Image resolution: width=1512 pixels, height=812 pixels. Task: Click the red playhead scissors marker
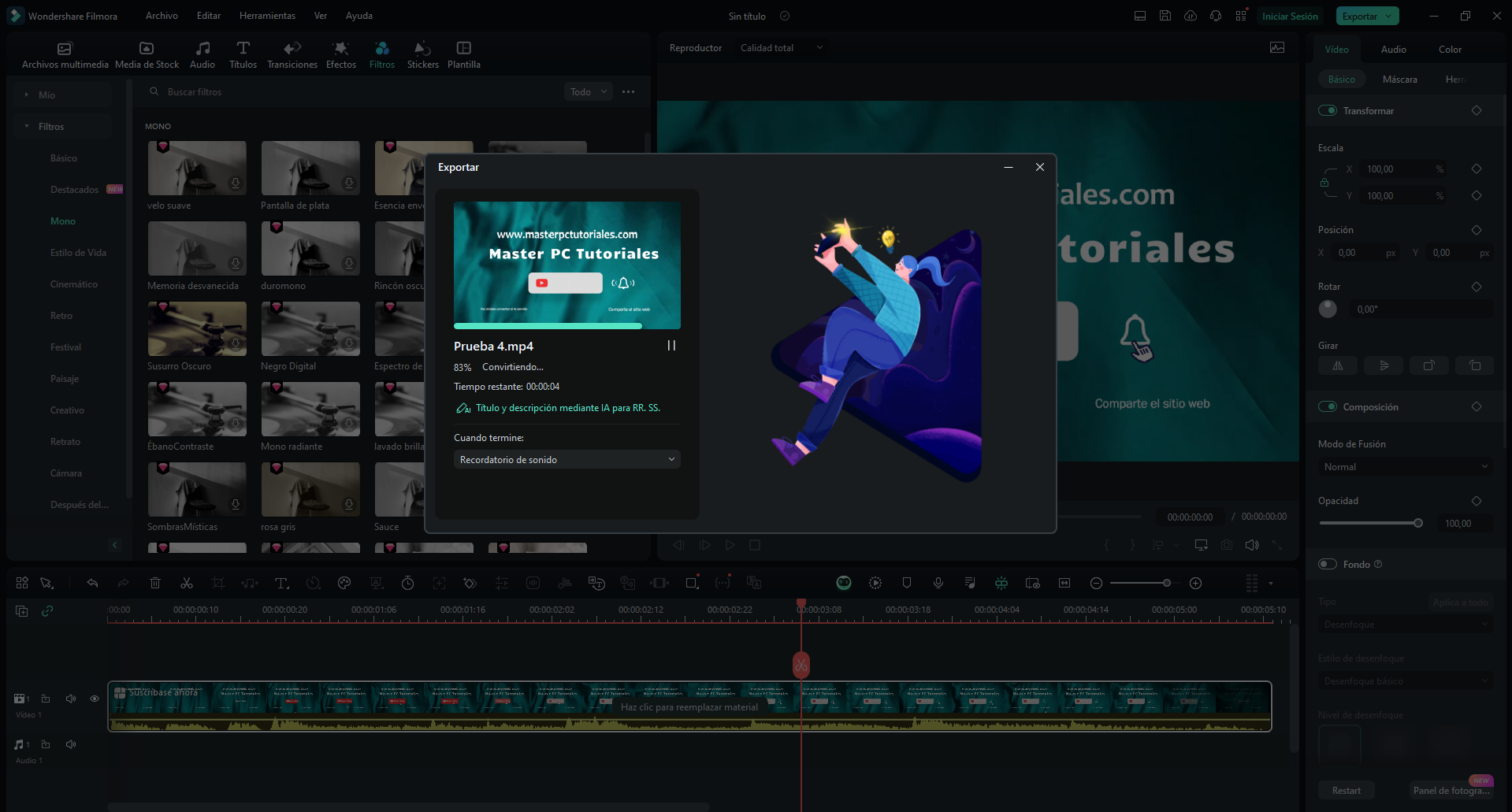(801, 666)
